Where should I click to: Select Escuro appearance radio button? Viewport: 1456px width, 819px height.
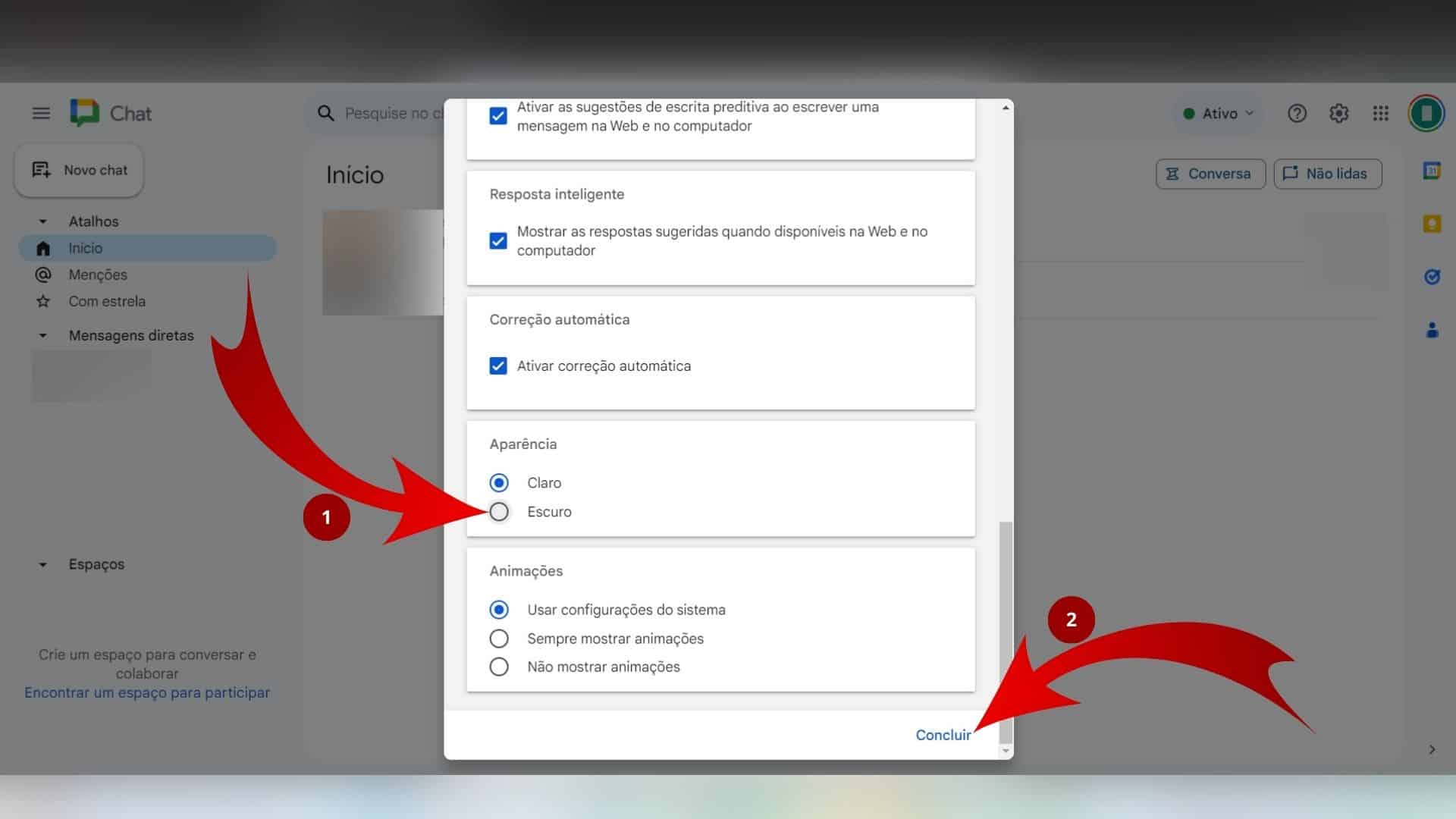(498, 511)
